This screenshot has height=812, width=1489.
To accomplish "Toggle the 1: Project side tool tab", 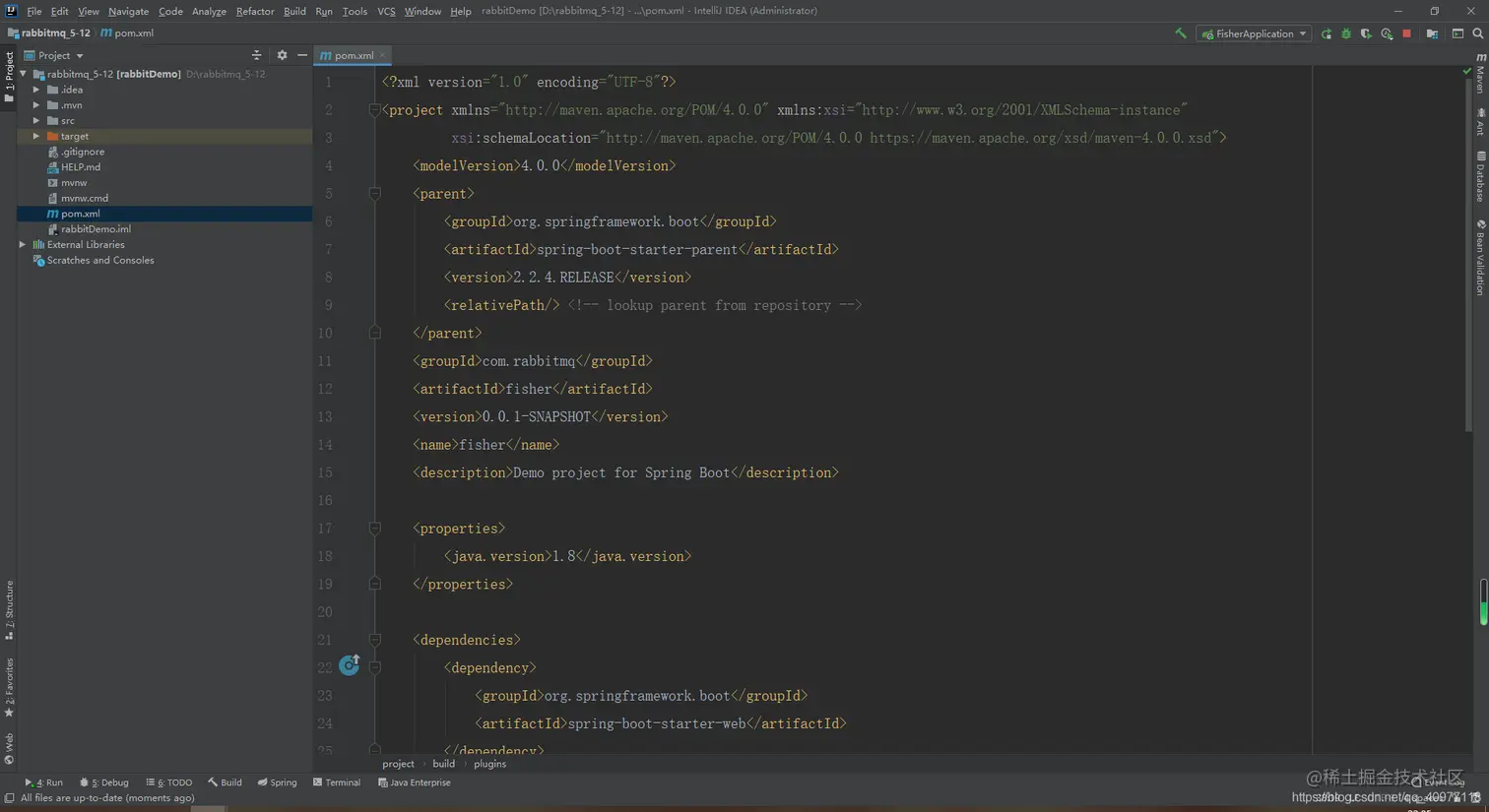I will pyautogui.click(x=9, y=76).
